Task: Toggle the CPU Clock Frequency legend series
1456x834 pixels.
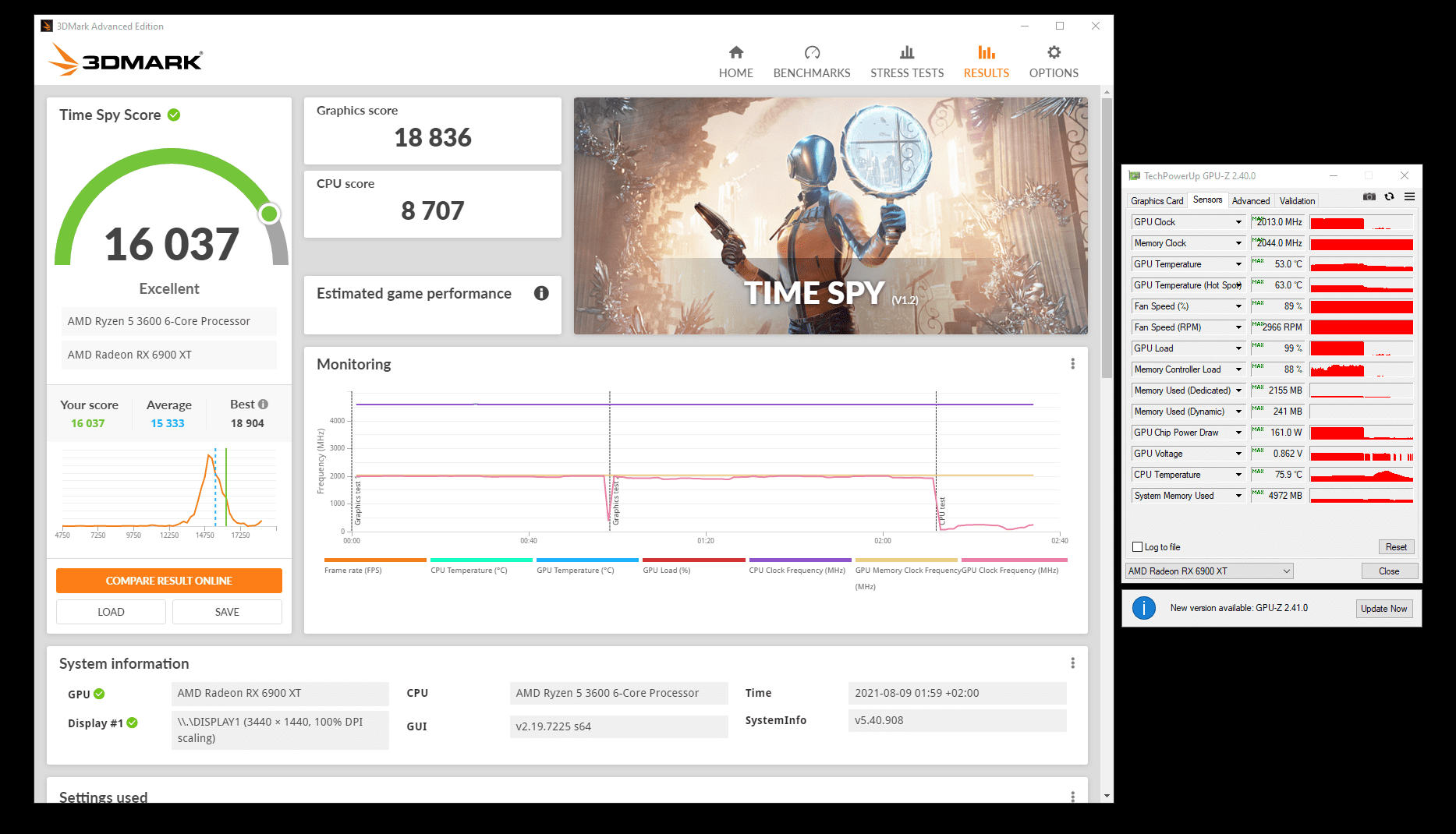Action: (800, 565)
